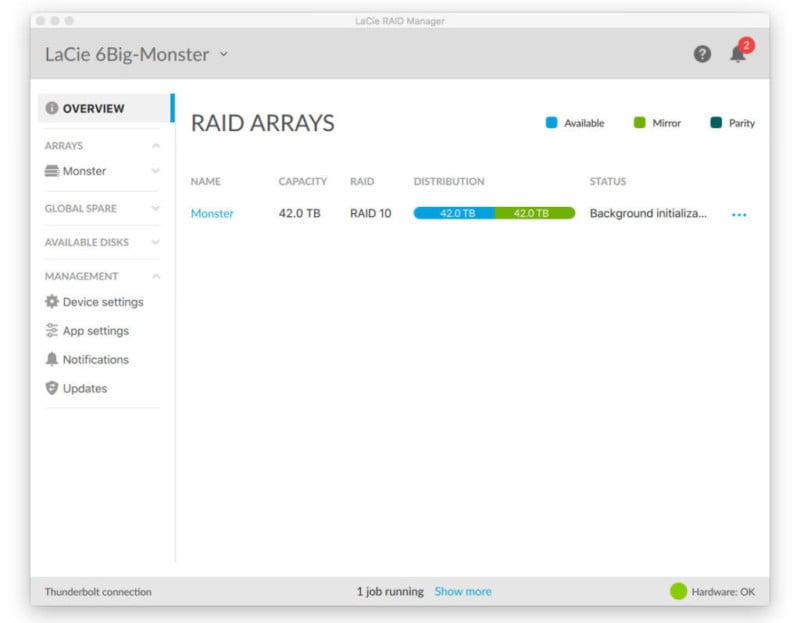Viewport: 800px width, 623px height.
Task: Click the GLOBAL SPARE section label
Action: [81, 208]
